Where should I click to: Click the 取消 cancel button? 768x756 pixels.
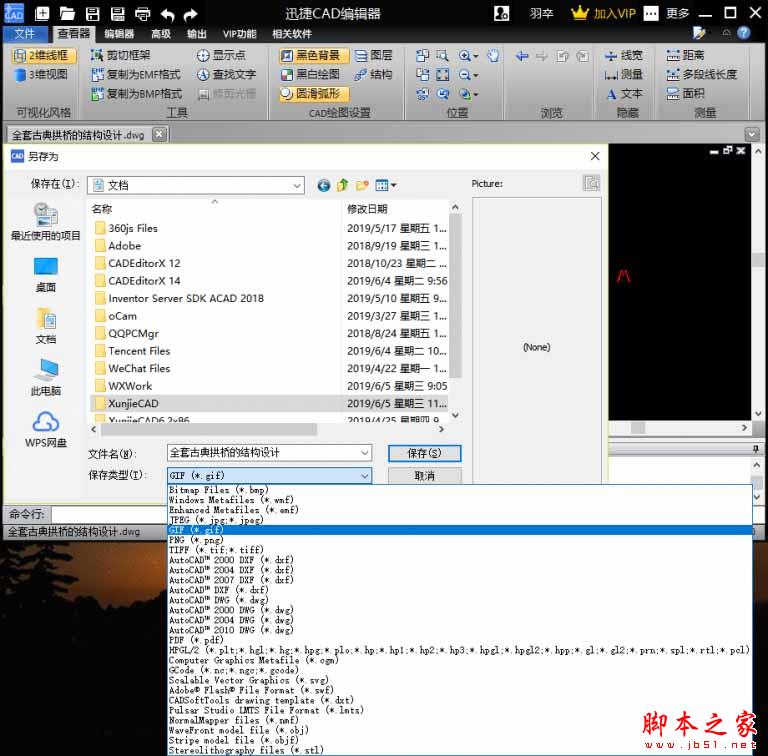coord(425,475)
